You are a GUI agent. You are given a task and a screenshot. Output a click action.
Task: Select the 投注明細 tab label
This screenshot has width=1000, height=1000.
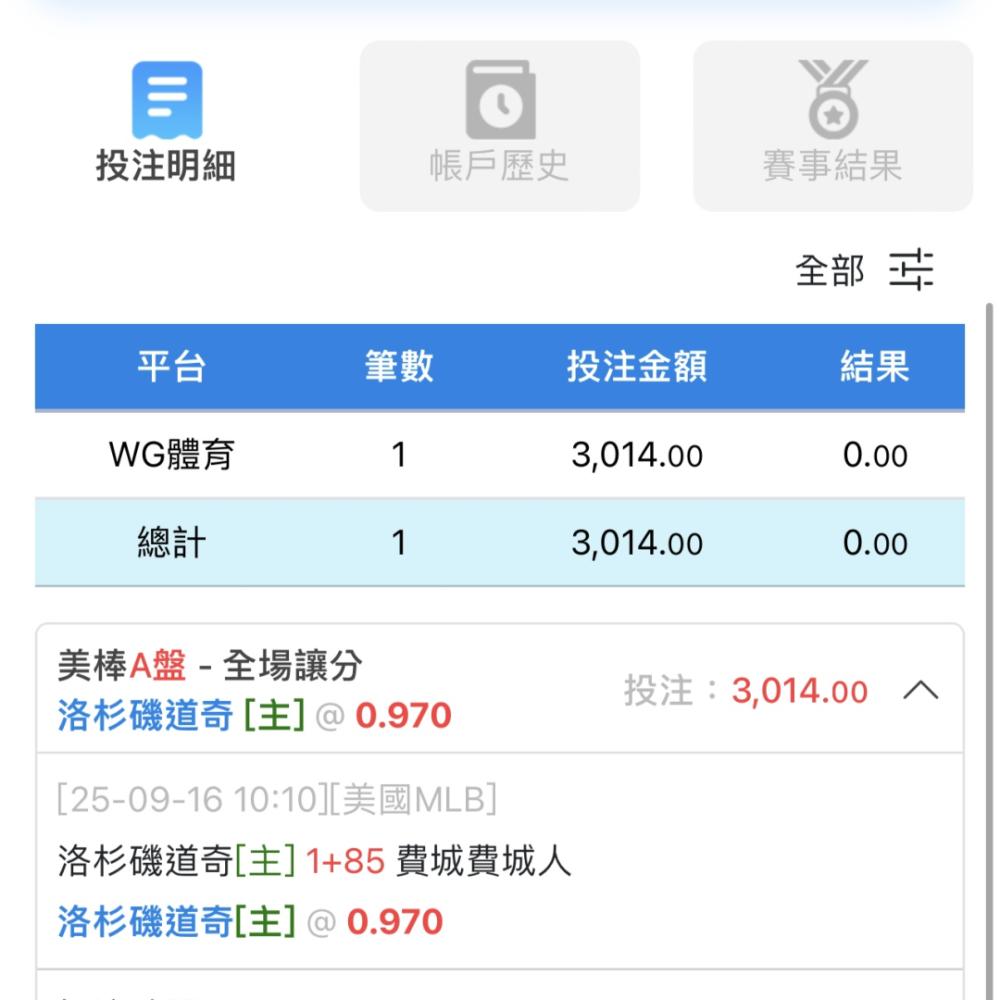click(x=166, y=166)
